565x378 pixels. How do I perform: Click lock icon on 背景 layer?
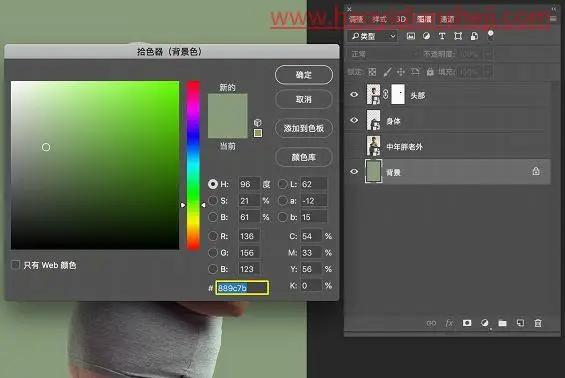tap(536, 171)
